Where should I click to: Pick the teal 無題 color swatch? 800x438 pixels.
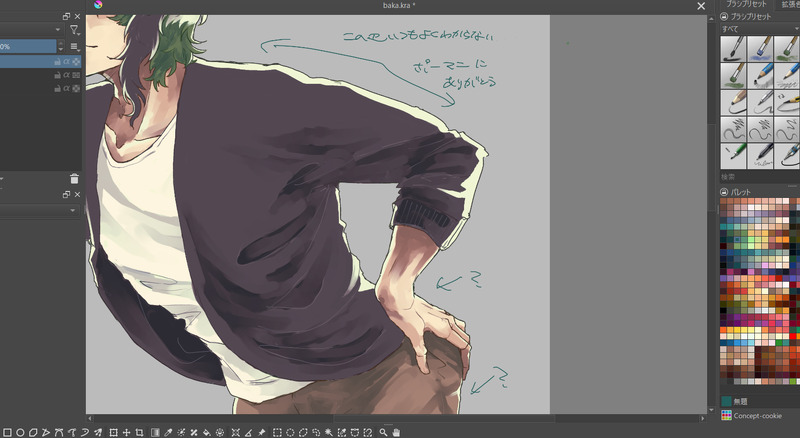(727, 401)
